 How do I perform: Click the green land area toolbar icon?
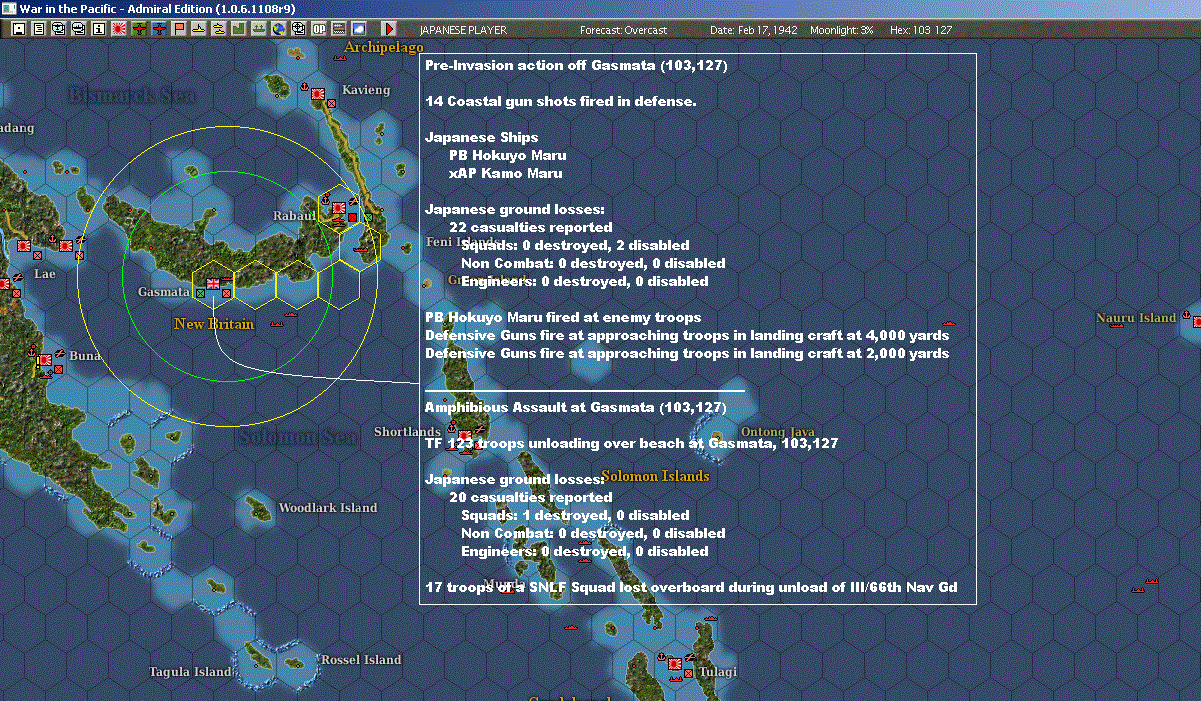[239, 30]
